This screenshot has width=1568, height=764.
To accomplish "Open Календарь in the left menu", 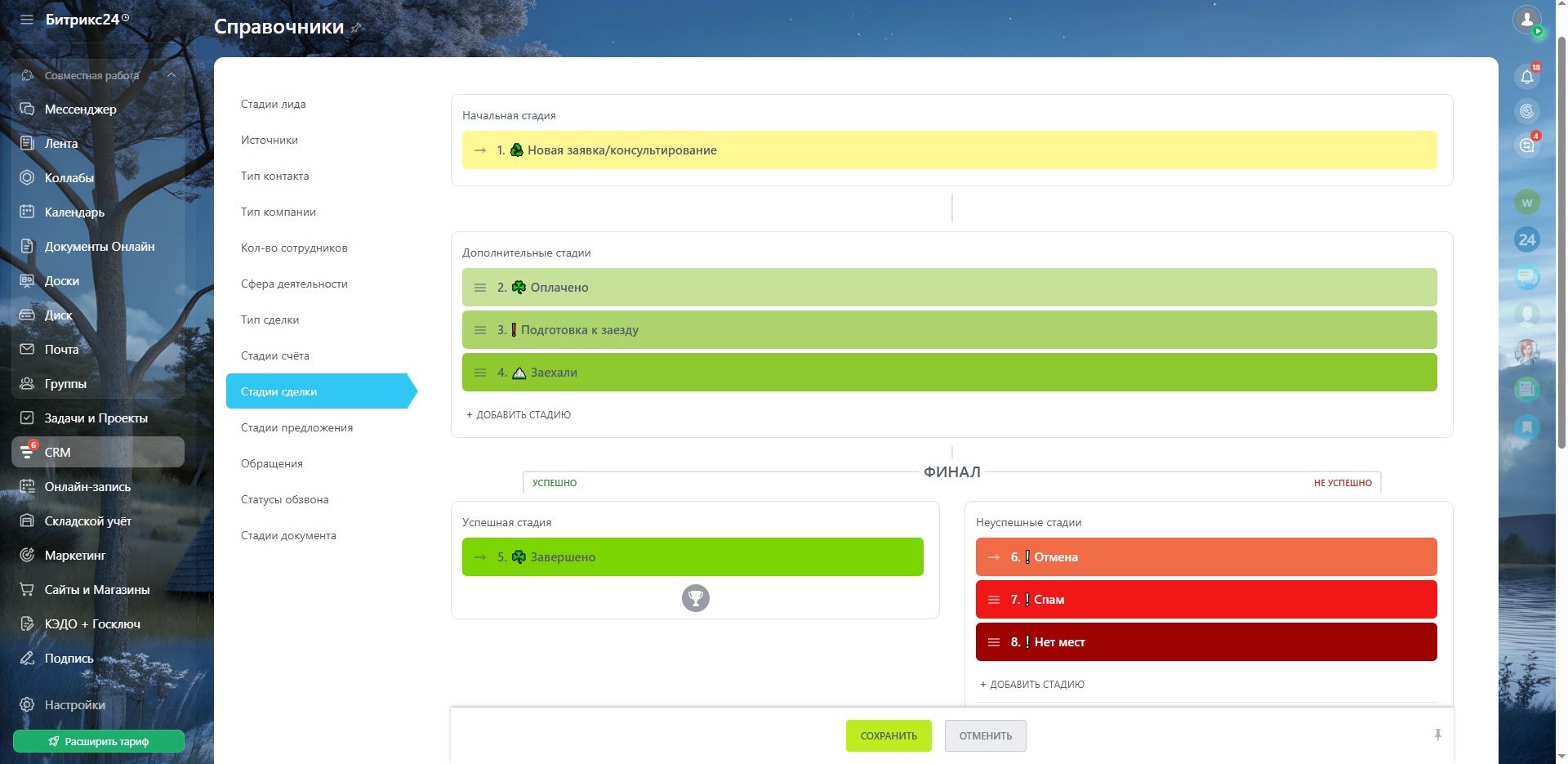I will (98, 212).
